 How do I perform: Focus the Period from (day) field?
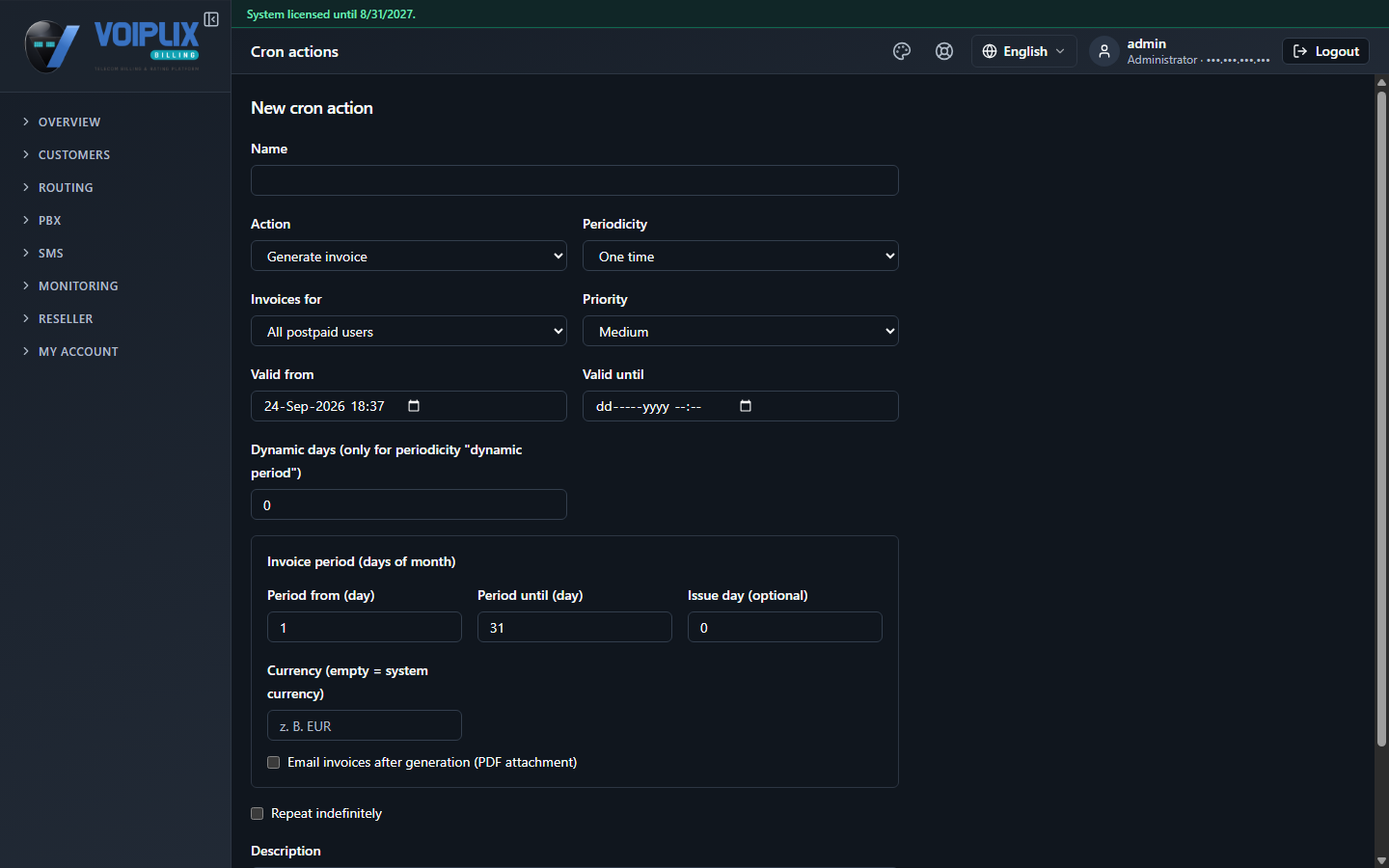[365, 627]
